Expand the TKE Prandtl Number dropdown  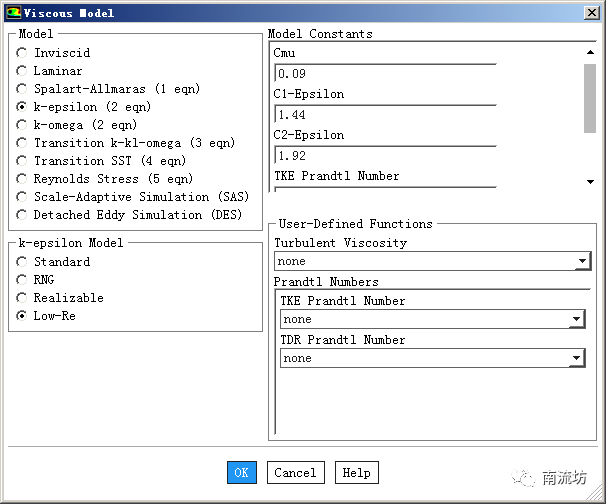point(576,320)
